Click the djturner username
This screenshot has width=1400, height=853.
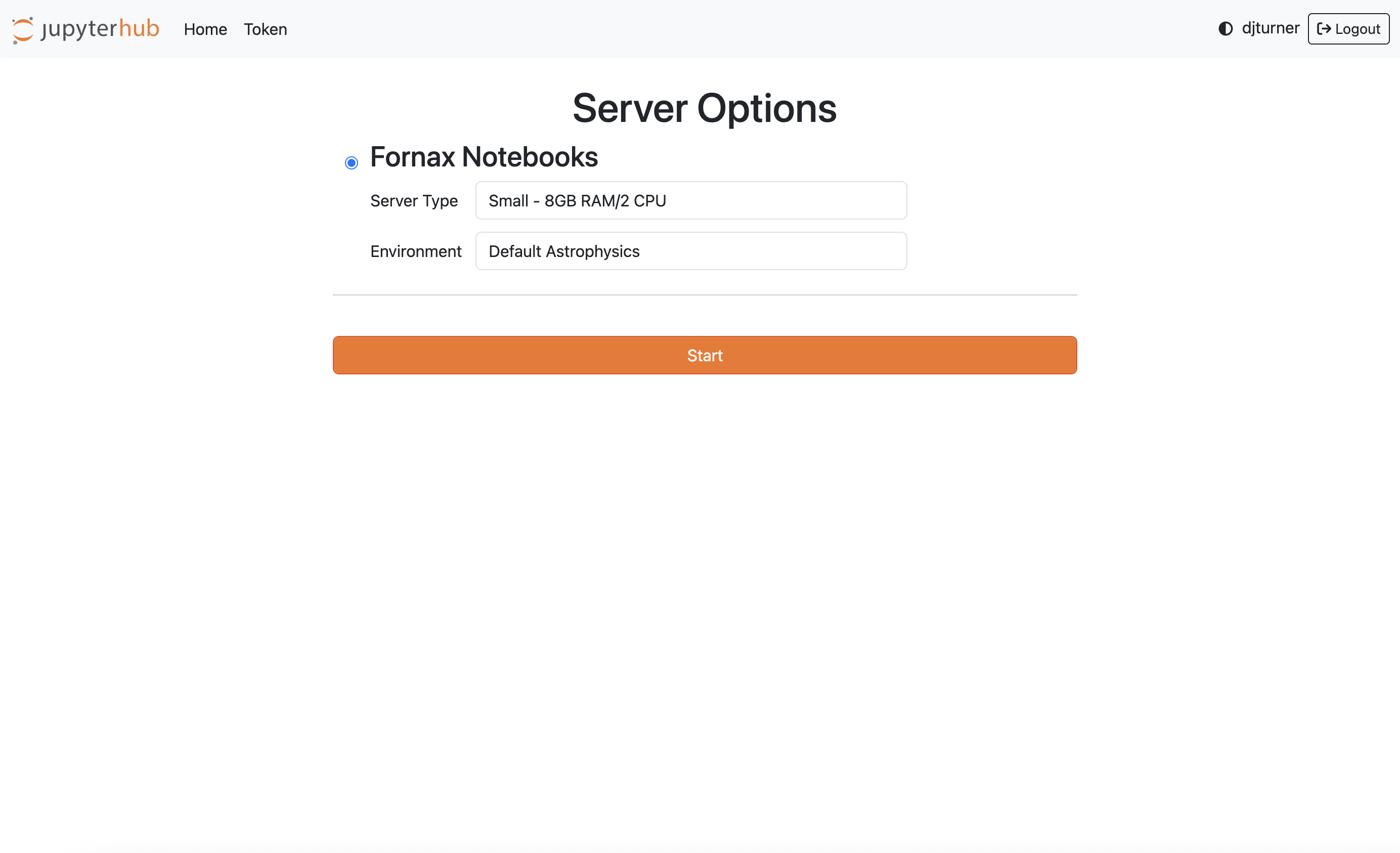pos(1271,28)
